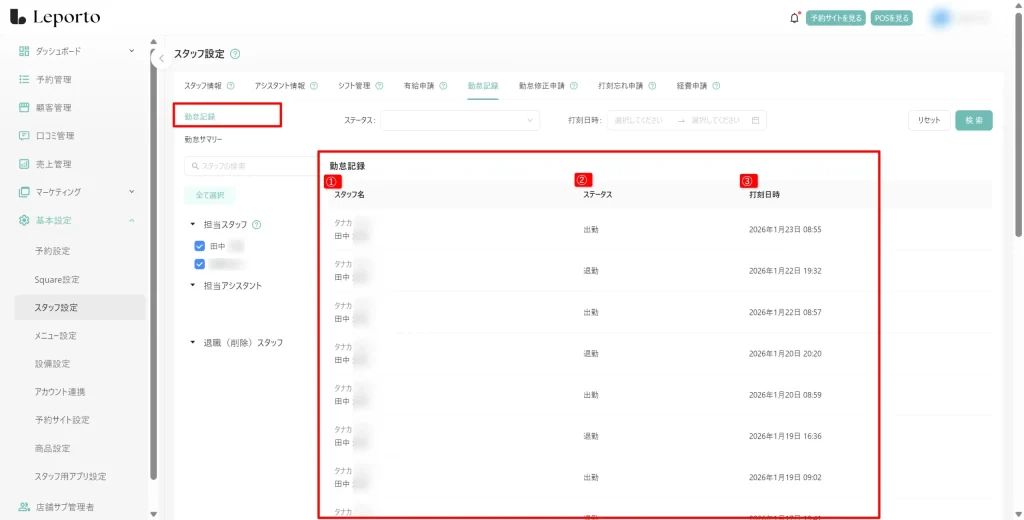
Task: Click help icon next to シフト管理 tab
Action: [379, 86]
